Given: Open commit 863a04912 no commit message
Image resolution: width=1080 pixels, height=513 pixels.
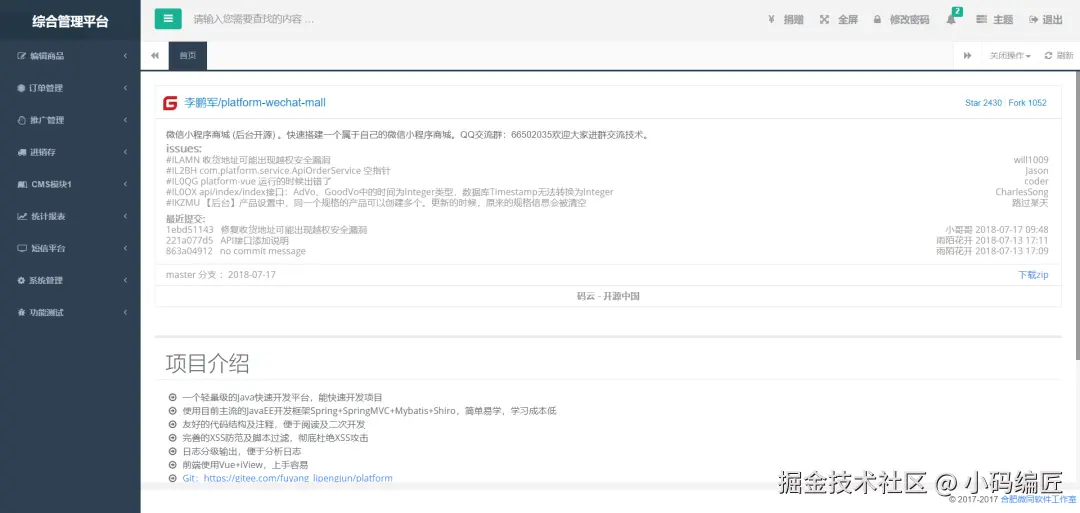Looking at the screenshot, I should [x=236, y=251].
